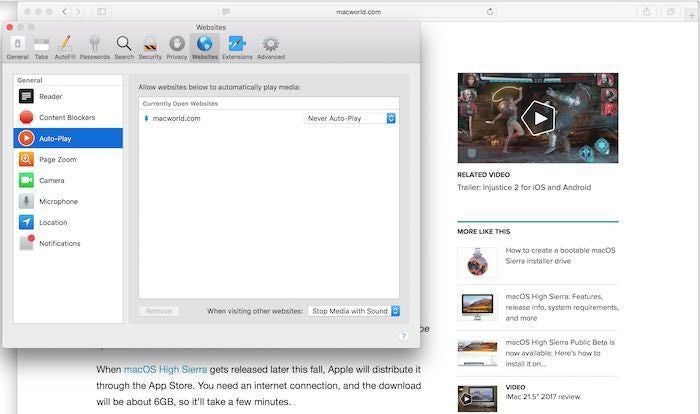This screenshot has height=414, width=700.
Task: Open the Security preferences pane
Action: 150,48
